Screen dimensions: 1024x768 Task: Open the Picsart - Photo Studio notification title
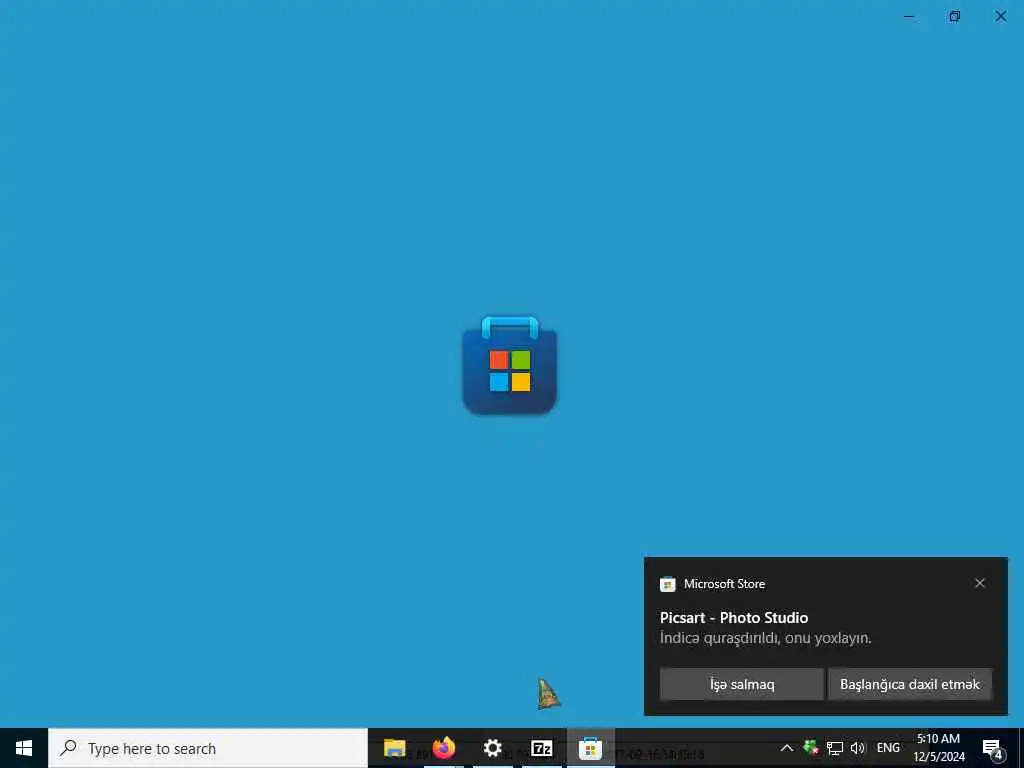pos(733,617)
